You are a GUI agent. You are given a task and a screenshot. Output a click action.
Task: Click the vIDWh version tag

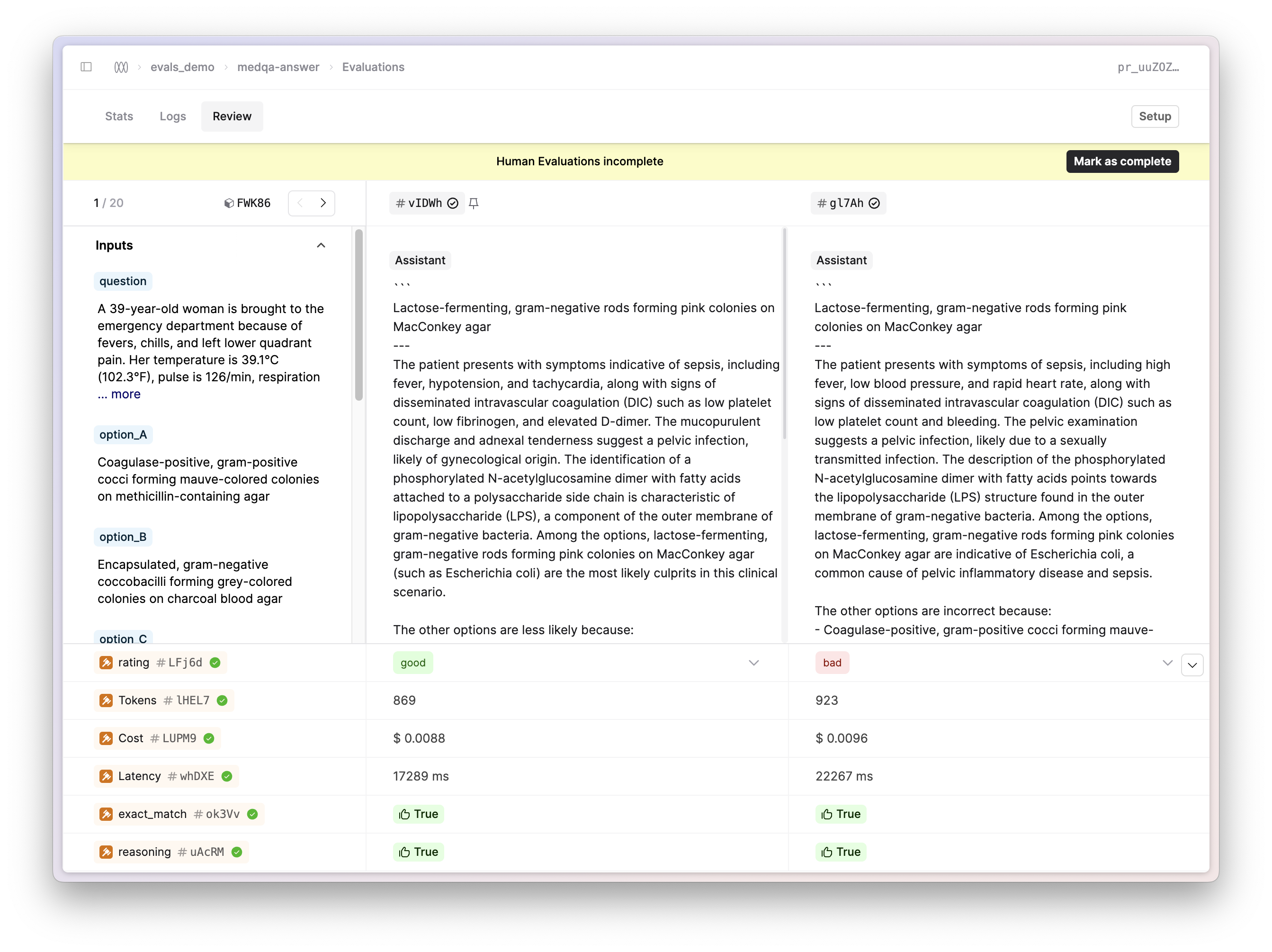pyautogui.click(x=427, y=203)
